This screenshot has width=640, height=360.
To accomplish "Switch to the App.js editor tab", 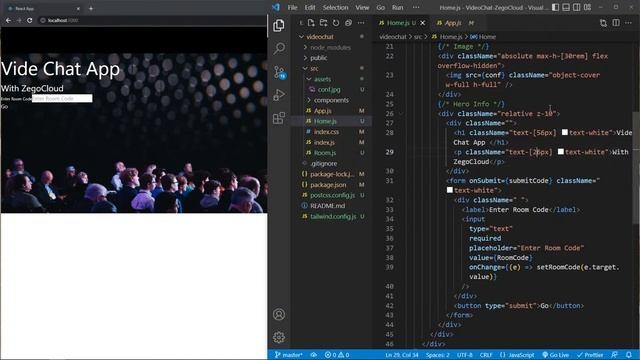I will click(453, 23).
